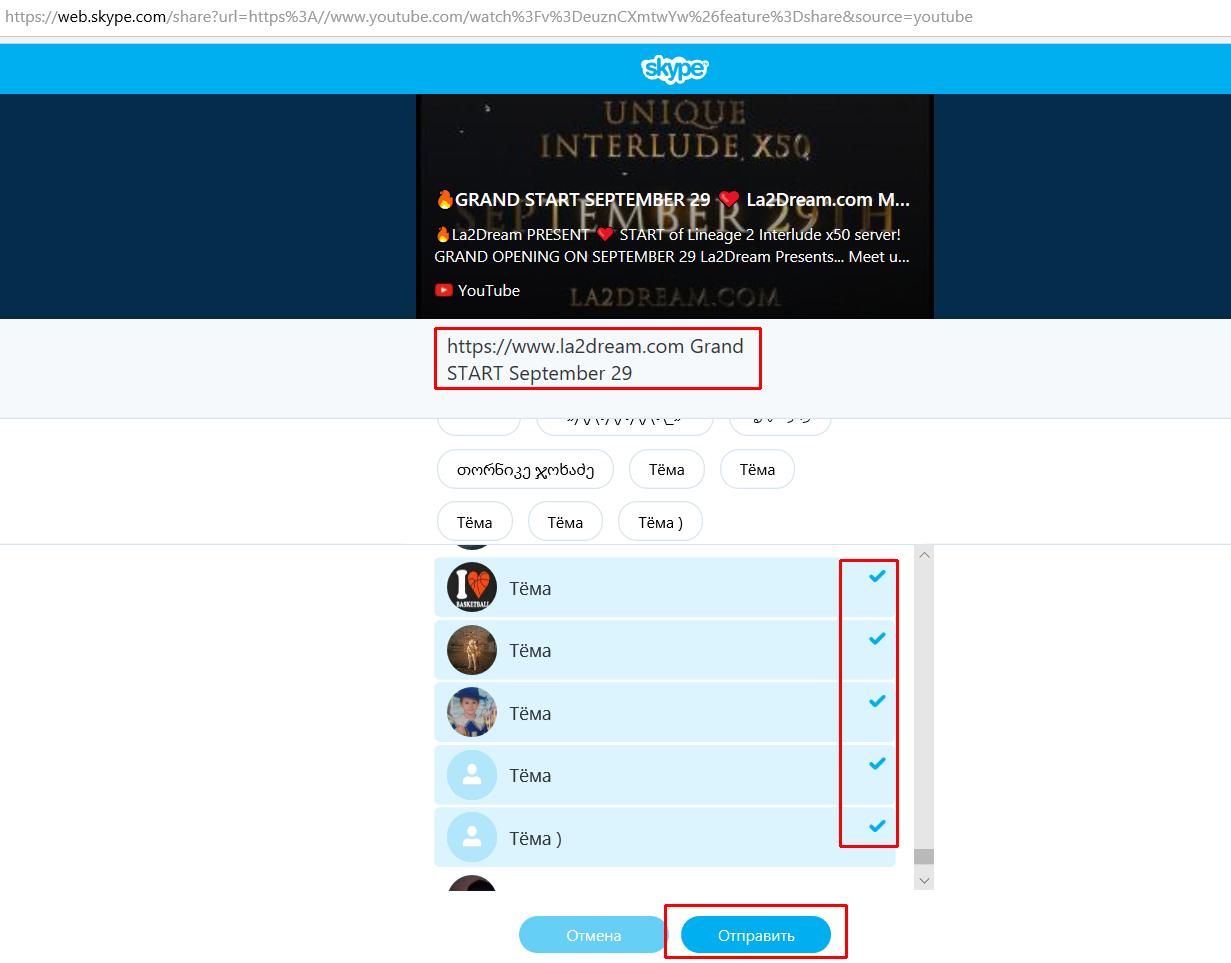Click the default avatar beside "Тёма )" row

click(x=472, y=837)
